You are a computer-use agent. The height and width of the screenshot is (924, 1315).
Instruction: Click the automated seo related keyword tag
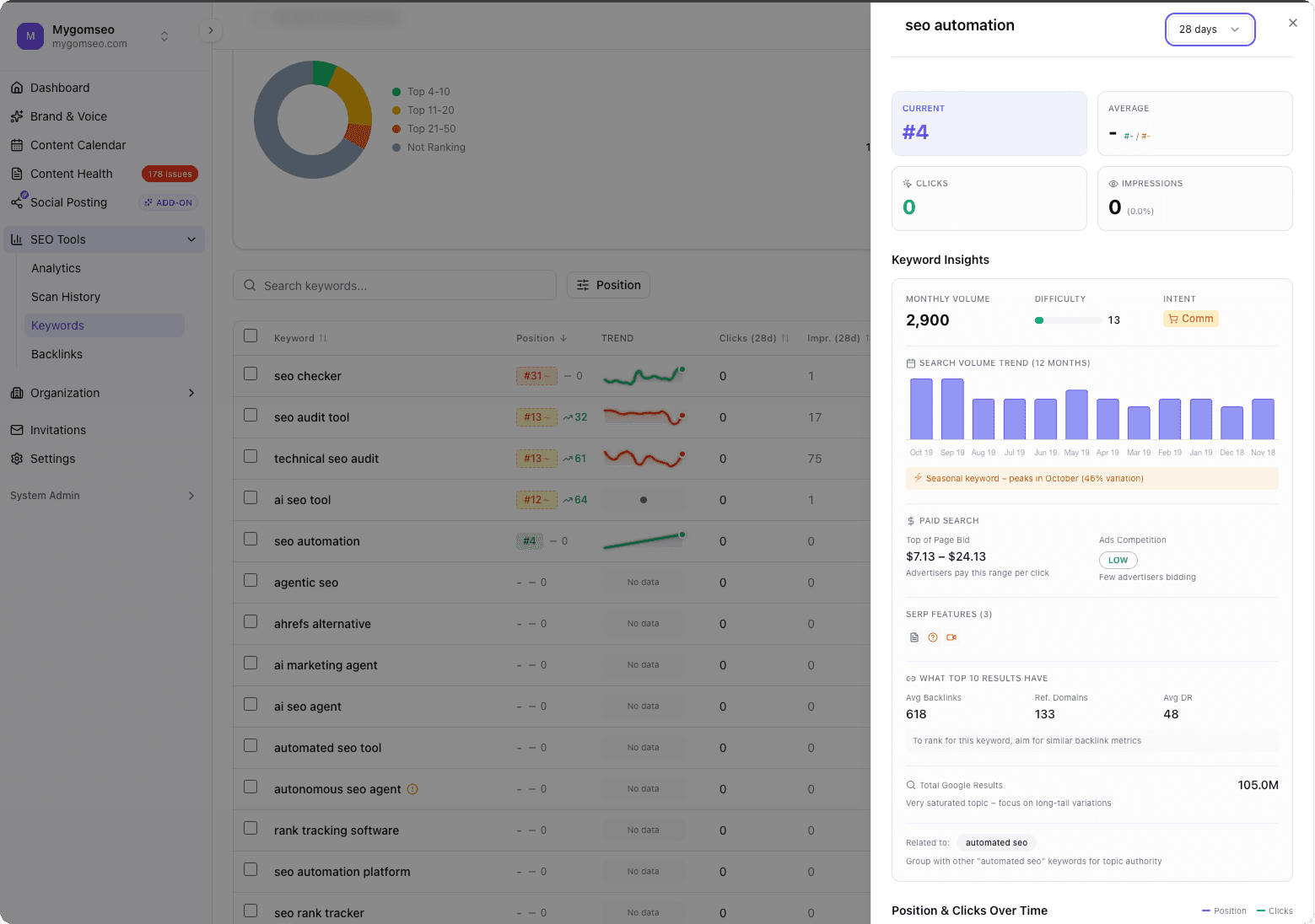(x=996, y=842)
